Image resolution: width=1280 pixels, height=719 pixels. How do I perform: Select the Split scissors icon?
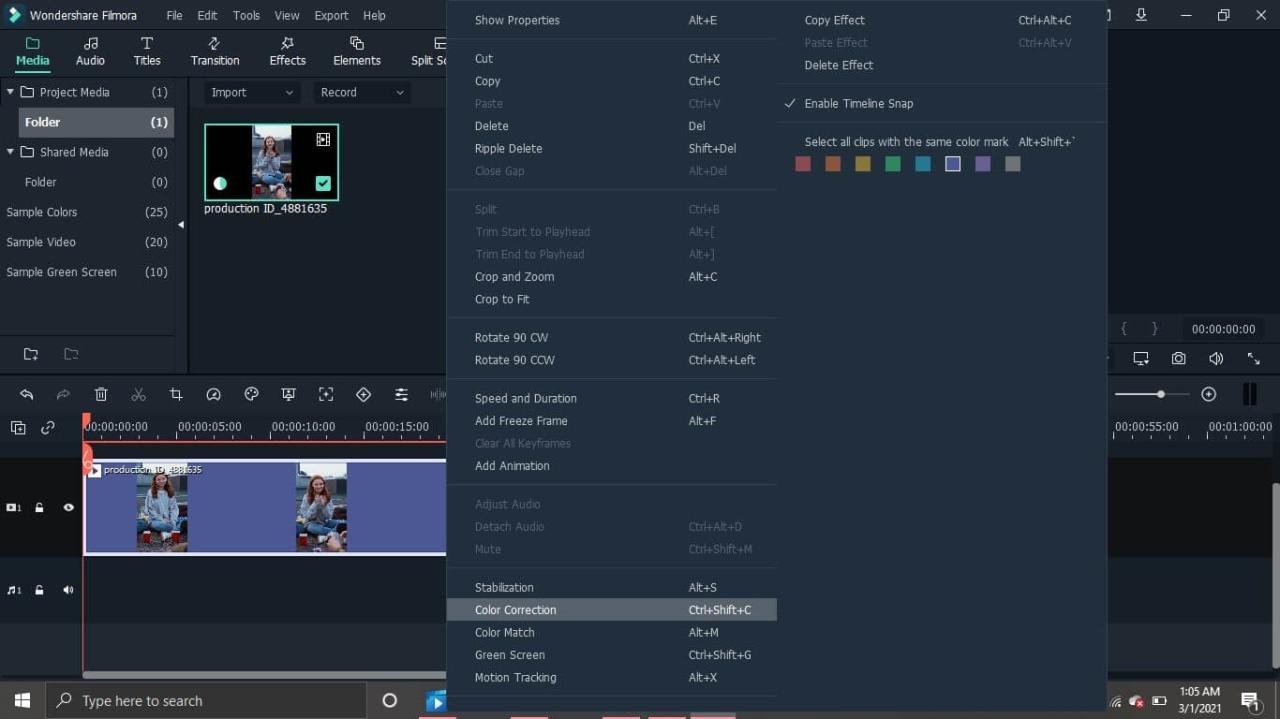(x=139, y=394)
